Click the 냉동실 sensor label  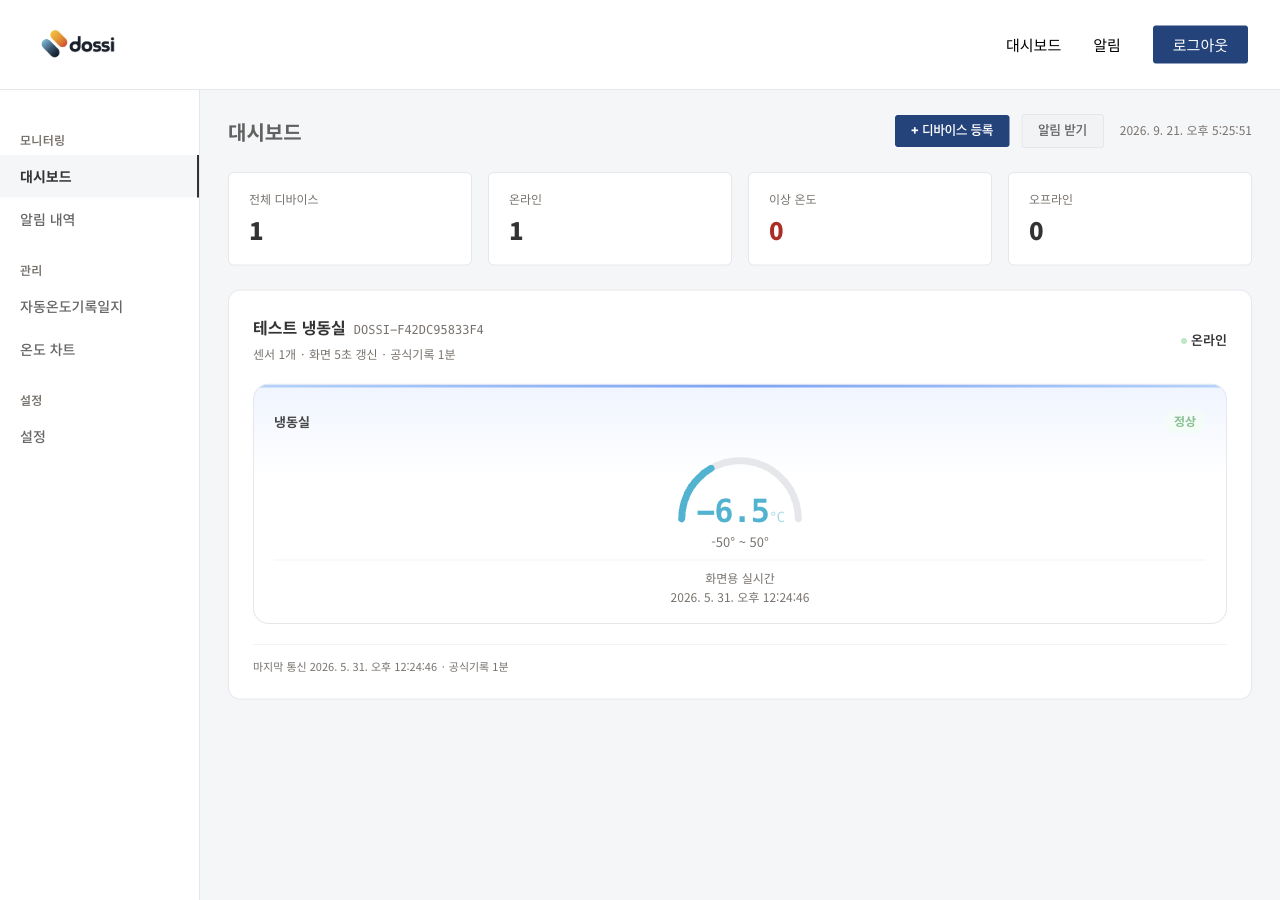pos(292,422)
